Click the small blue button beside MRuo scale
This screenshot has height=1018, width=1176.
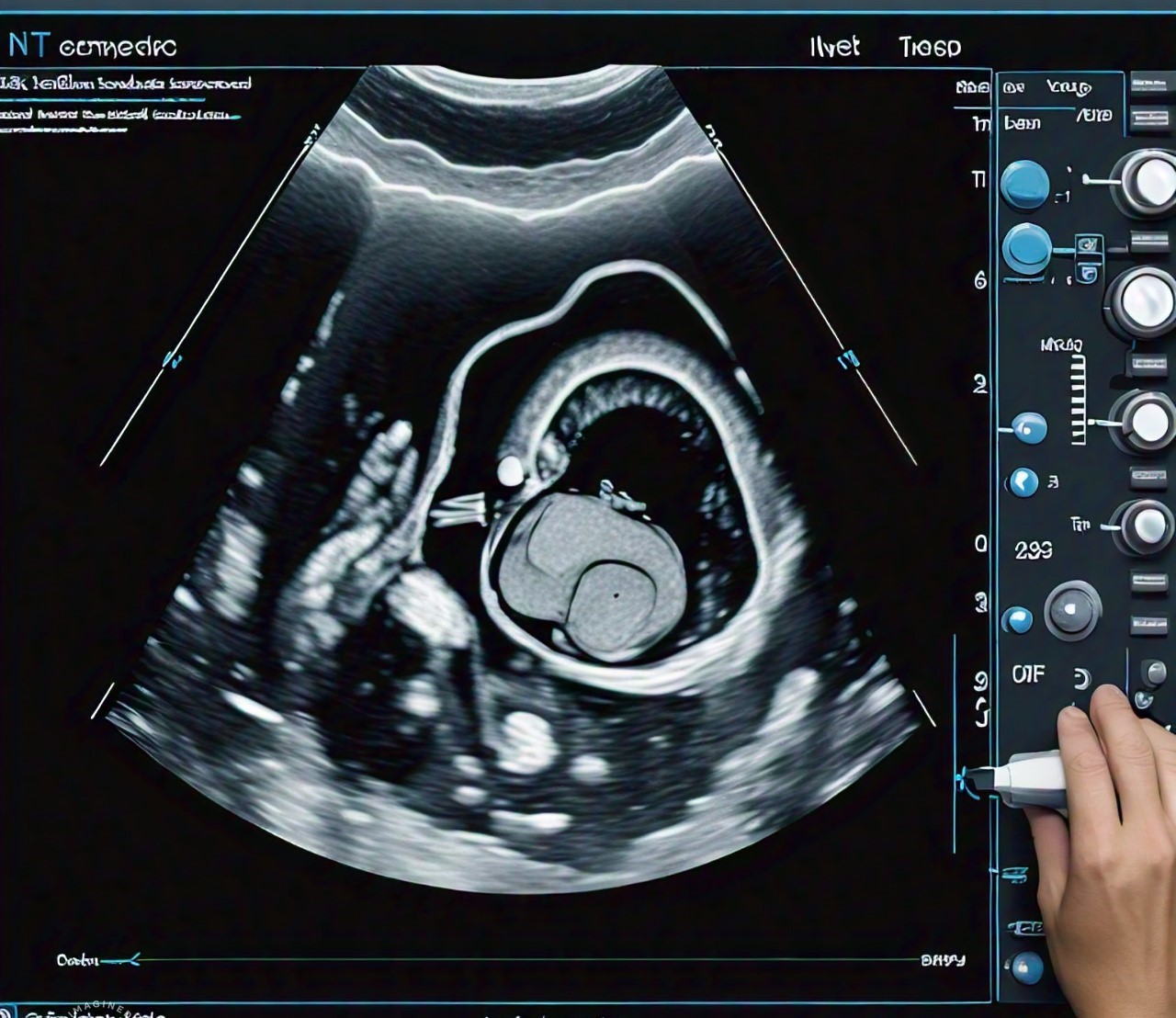tap(1028, 427)
